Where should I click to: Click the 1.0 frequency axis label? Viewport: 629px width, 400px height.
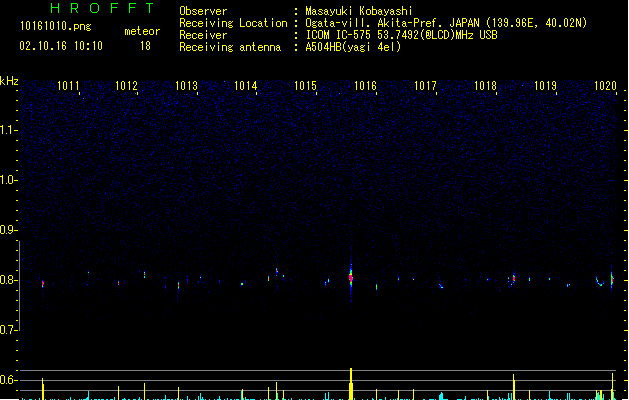pos(8,180)
